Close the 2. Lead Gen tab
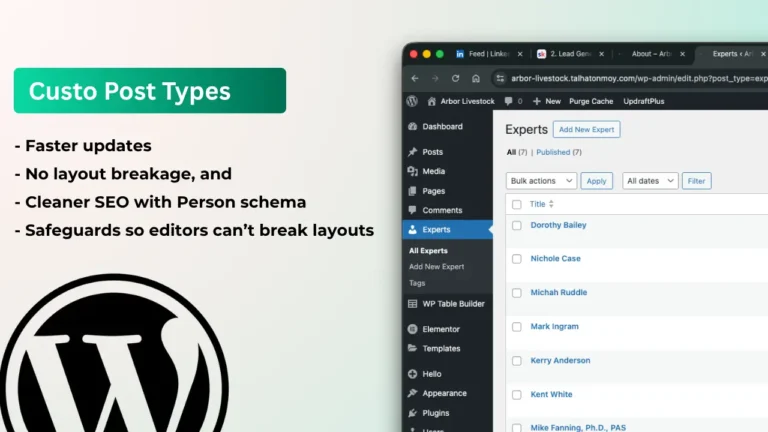Viewport: 768px width, 432px height. [x=601, y=54]
